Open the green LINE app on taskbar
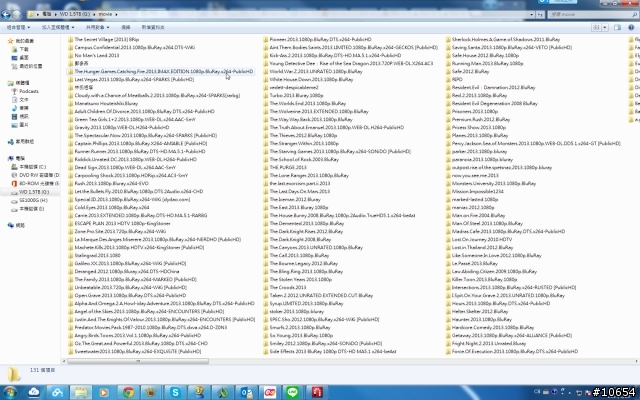Screen dimensions: 640x400 [x=292, y=392]
